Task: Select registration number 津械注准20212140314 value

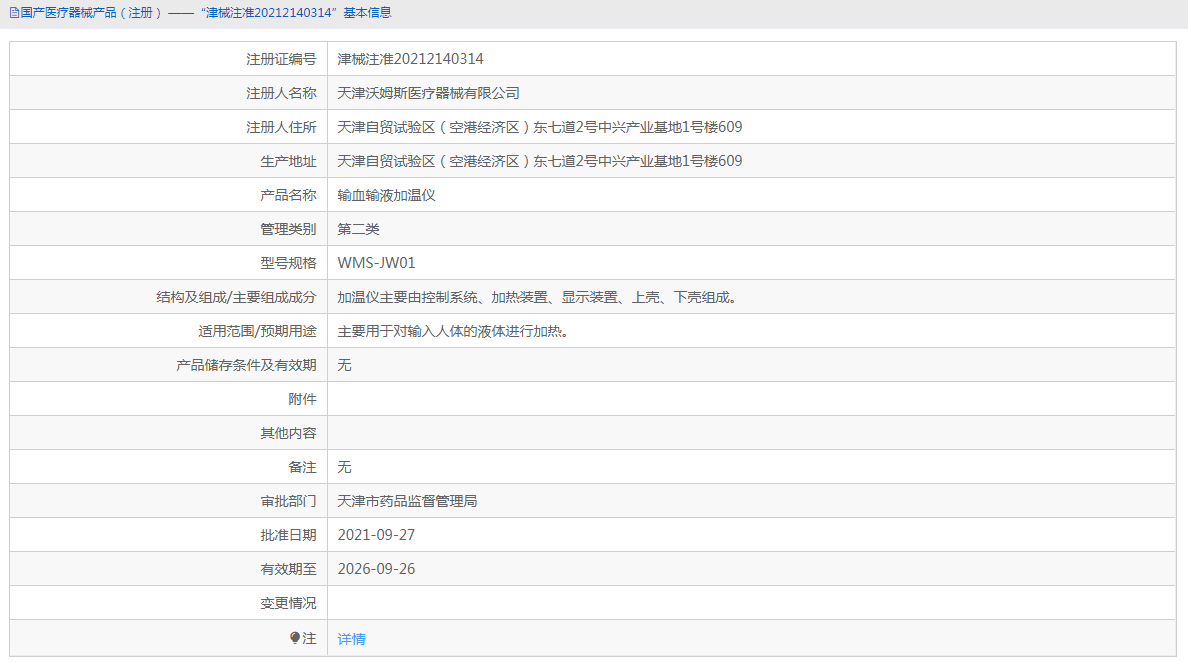Action: point(410,59)
